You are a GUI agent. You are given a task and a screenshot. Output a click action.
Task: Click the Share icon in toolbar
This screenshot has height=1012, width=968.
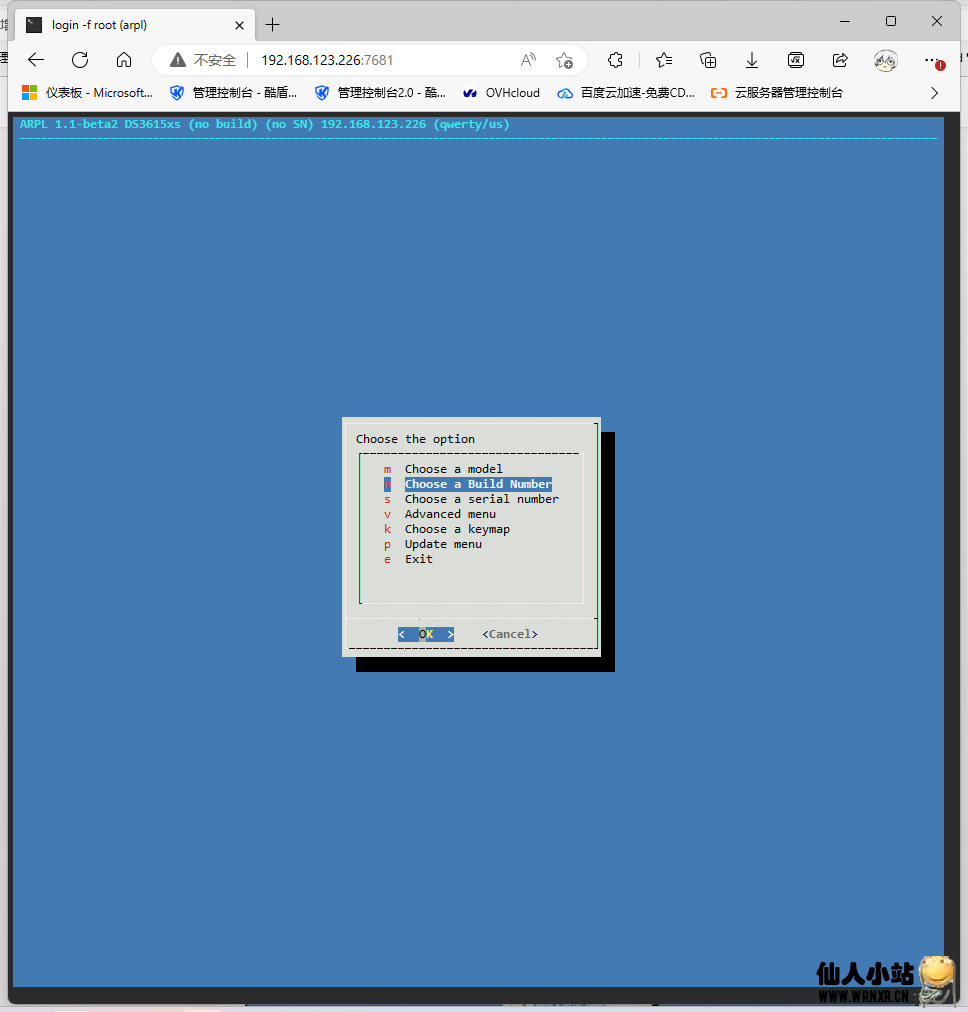(x=840, y=60)
